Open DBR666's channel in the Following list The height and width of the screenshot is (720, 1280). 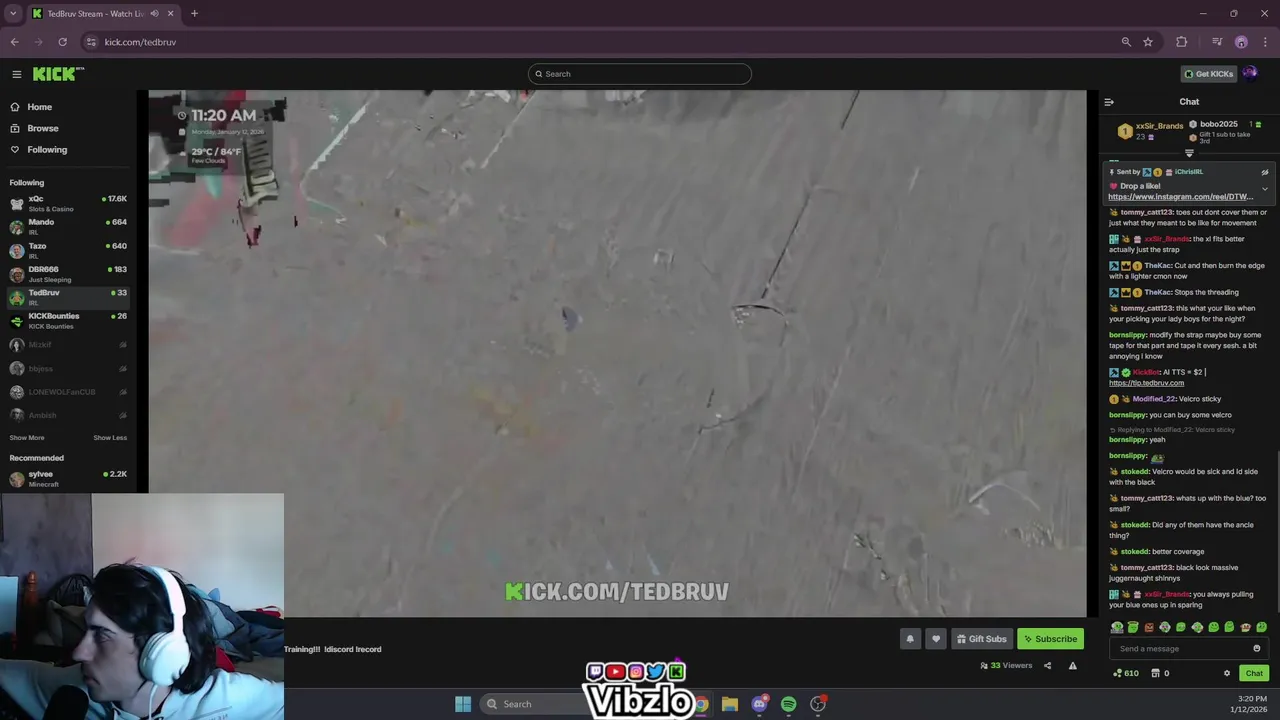[x=68, y=274]
